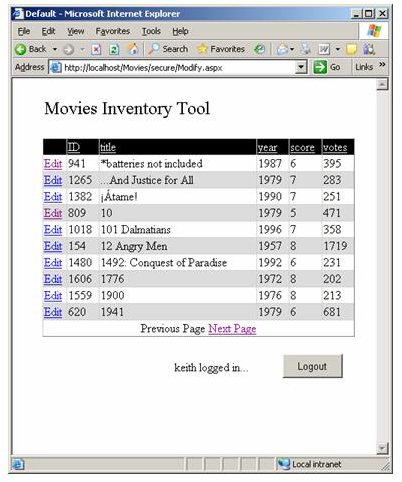Click Edit for 12 Angry Men
This screenshot has height=482, width=402.
tap(53, 246)
